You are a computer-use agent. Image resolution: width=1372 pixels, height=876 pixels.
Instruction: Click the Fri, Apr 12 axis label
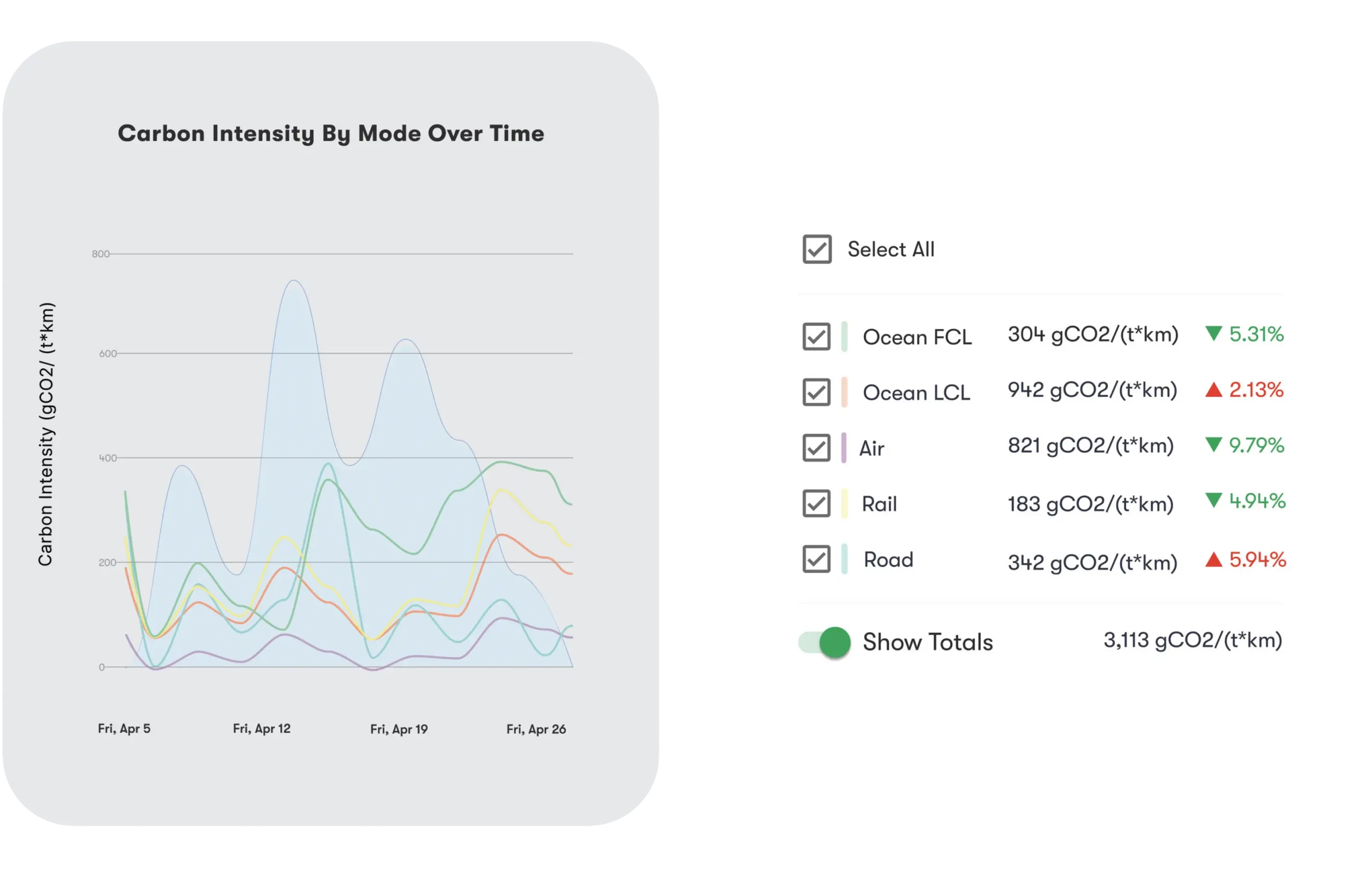click(262, 729)
